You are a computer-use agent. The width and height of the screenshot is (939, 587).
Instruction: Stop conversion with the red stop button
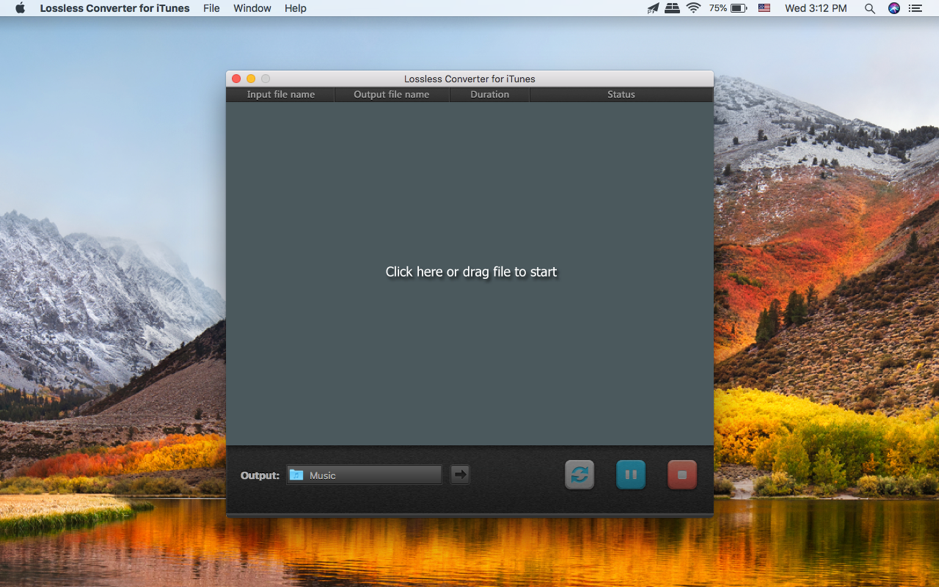(682, 475)
